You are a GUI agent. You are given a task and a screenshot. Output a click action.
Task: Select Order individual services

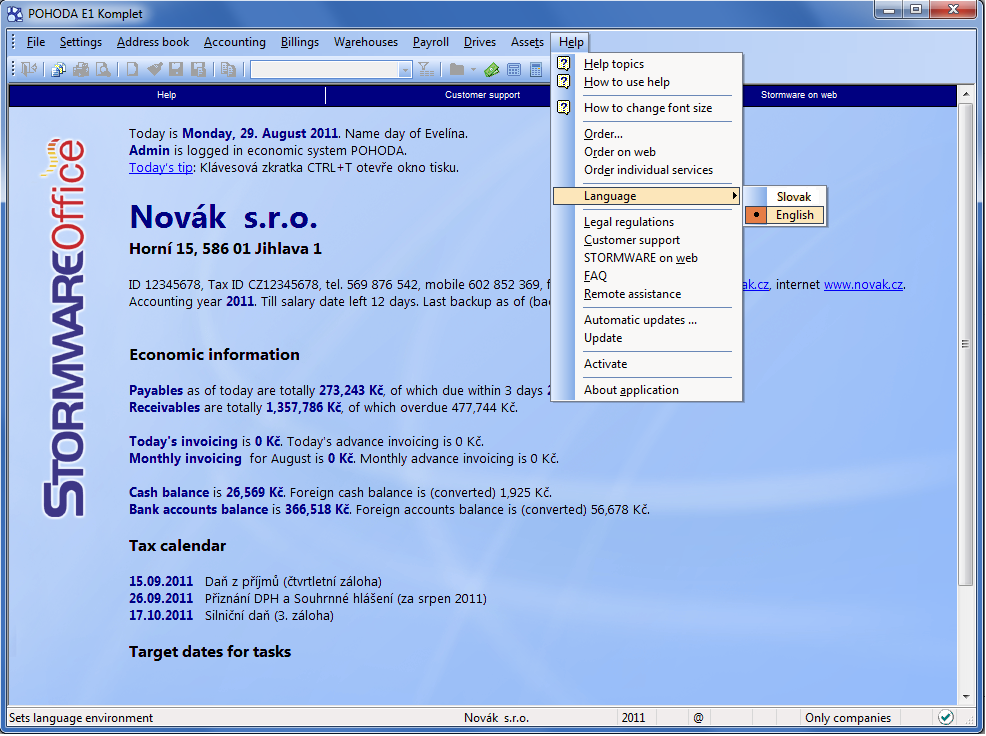pyautogui.click(x=647, y=170)
